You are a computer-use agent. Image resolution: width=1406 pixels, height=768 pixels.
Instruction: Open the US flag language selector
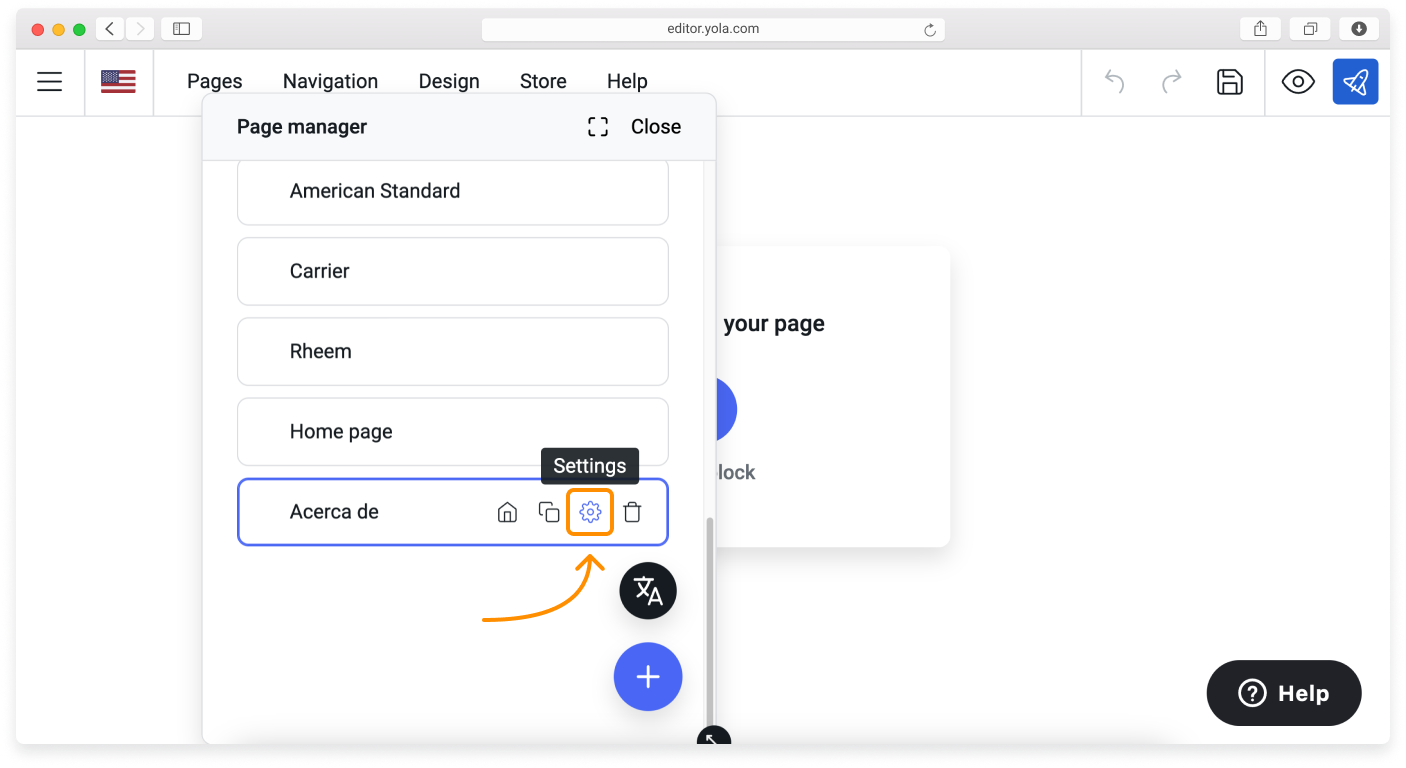click(118, 82)
